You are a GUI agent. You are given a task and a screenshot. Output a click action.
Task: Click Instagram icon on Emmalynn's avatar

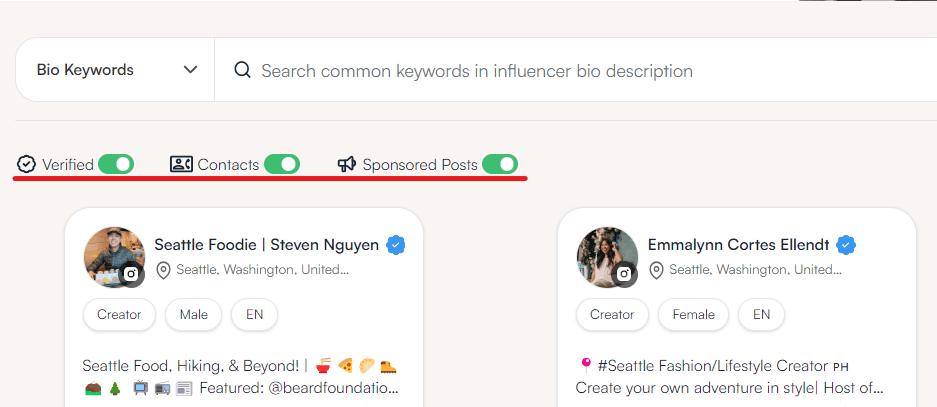[624, 274]
